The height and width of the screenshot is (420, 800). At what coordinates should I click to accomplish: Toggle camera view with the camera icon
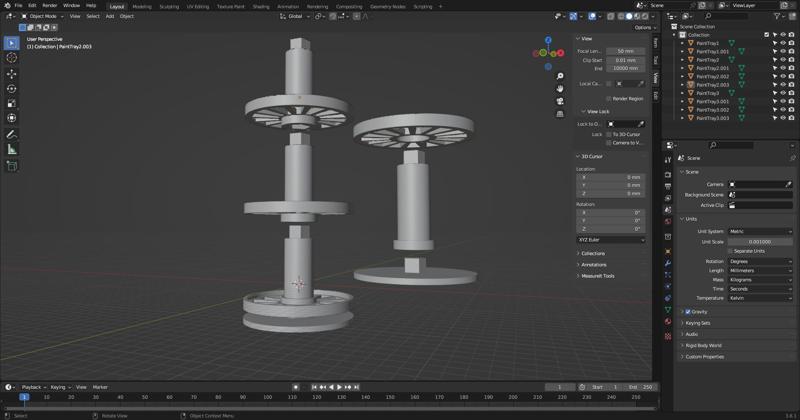(x=561, y=101)
